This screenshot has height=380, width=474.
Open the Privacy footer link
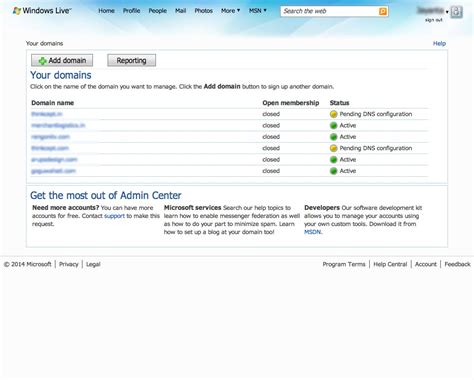point(69,264)
